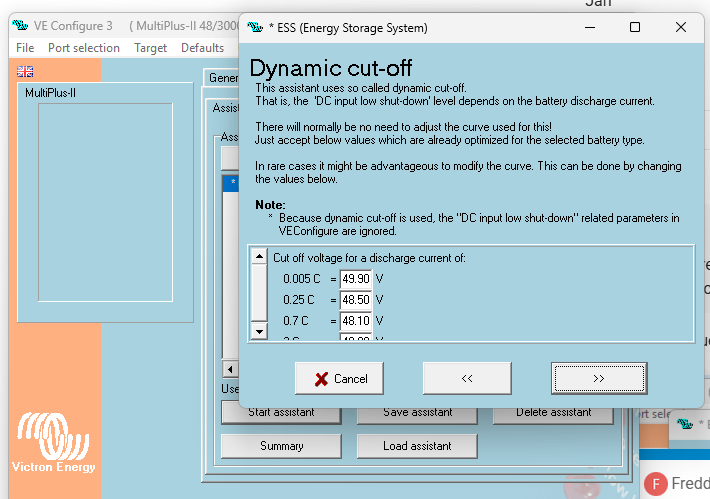Click the '0.7 C' label

point(296,321)
